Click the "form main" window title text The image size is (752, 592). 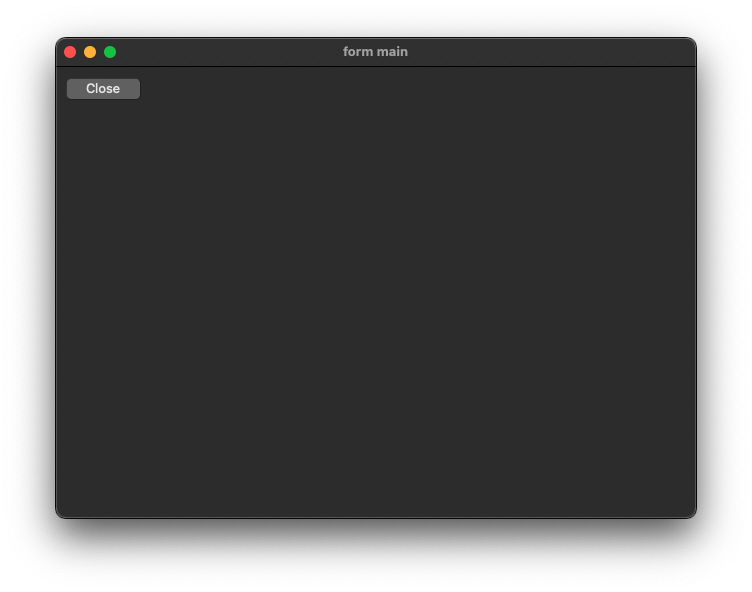tap(375, 52)
